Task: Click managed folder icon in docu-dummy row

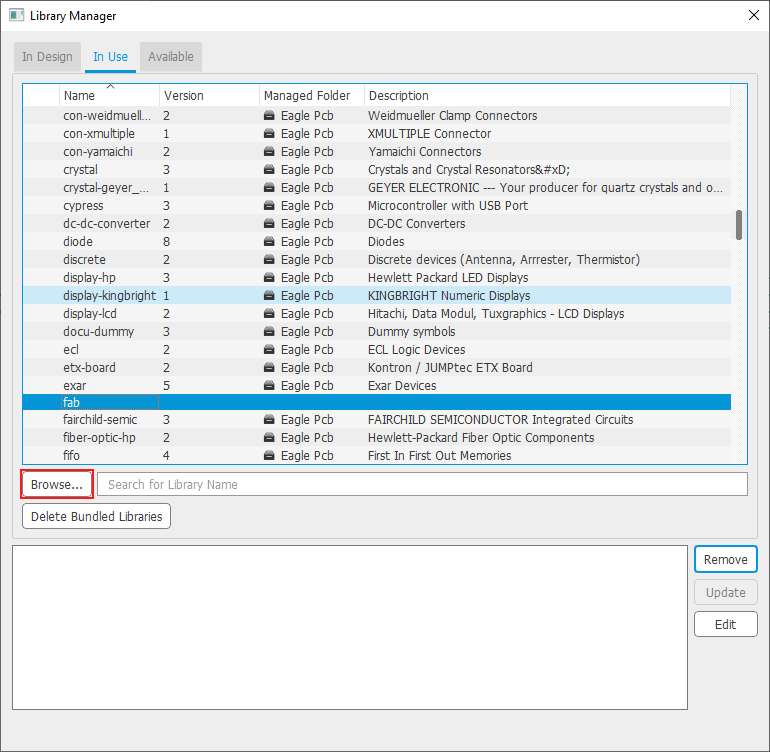Action: (x=269, y=332)
